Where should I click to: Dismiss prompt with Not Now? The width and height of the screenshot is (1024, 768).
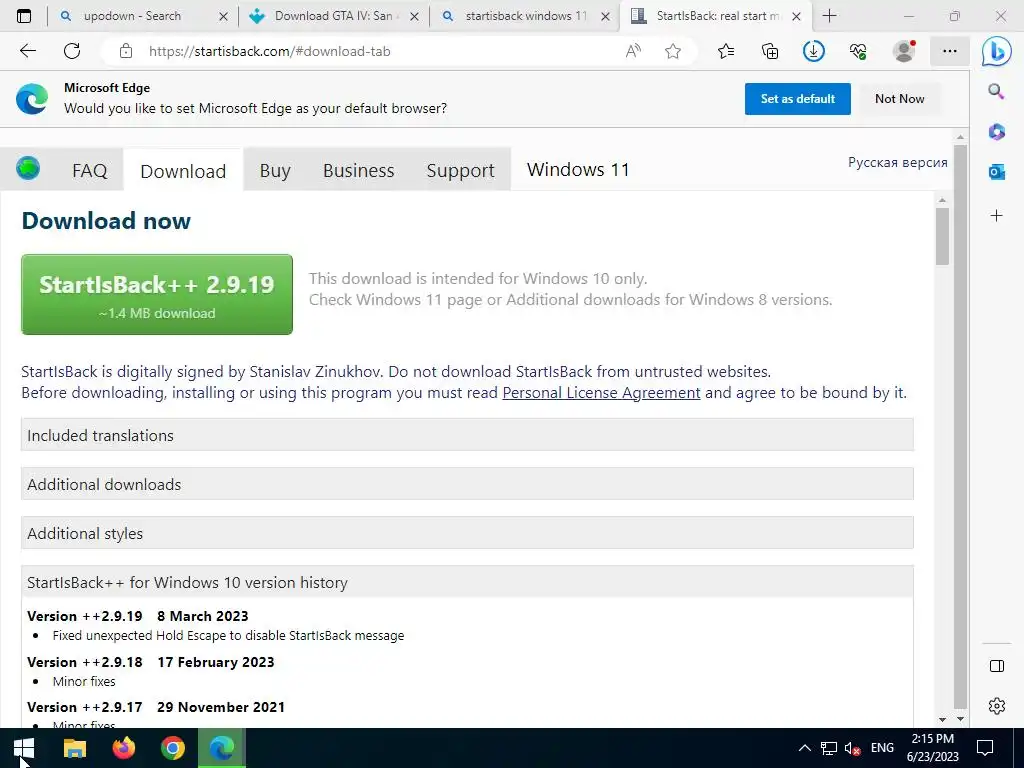[x=899, y=99]
